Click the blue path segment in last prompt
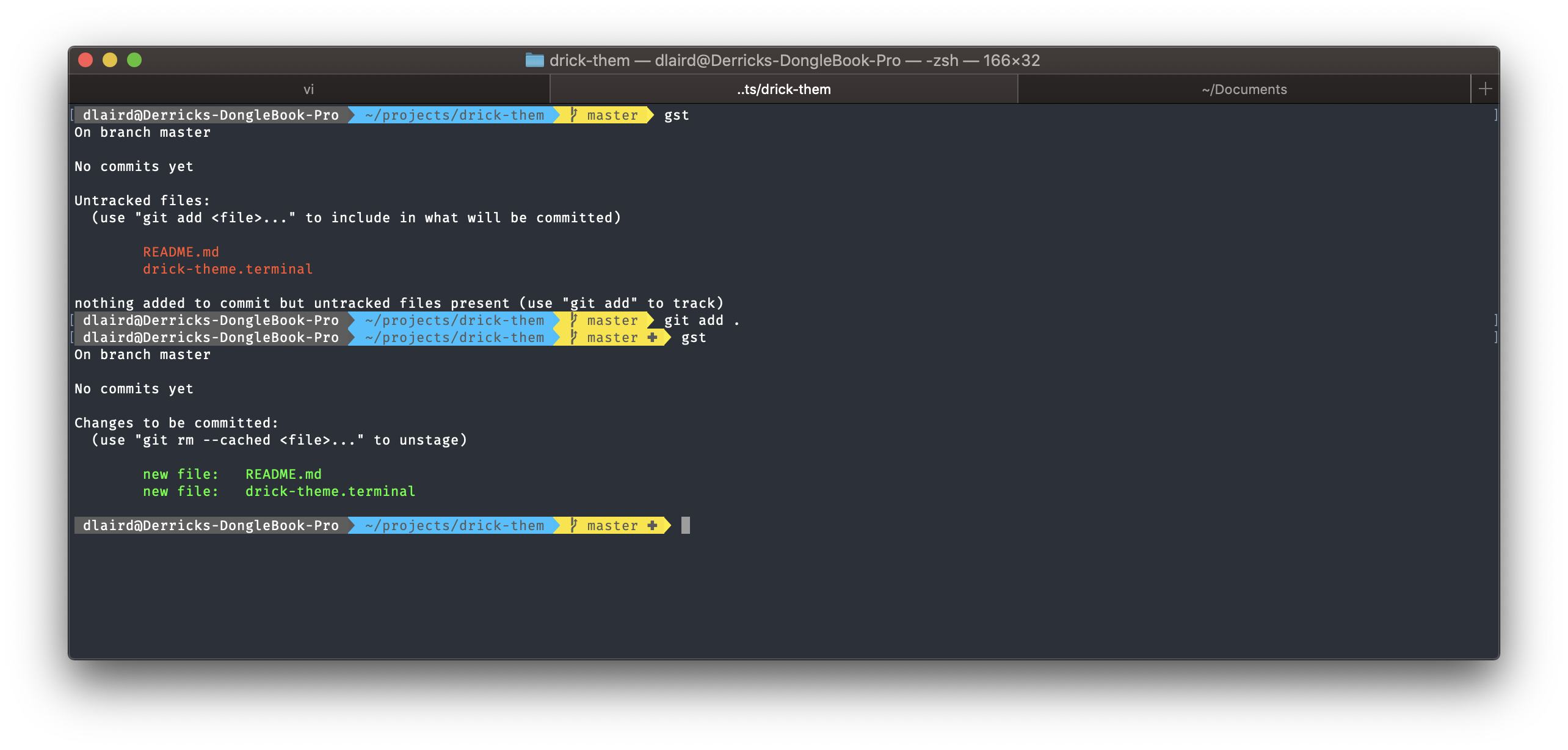Viewport: 1568px width, 750px height. 454,525
